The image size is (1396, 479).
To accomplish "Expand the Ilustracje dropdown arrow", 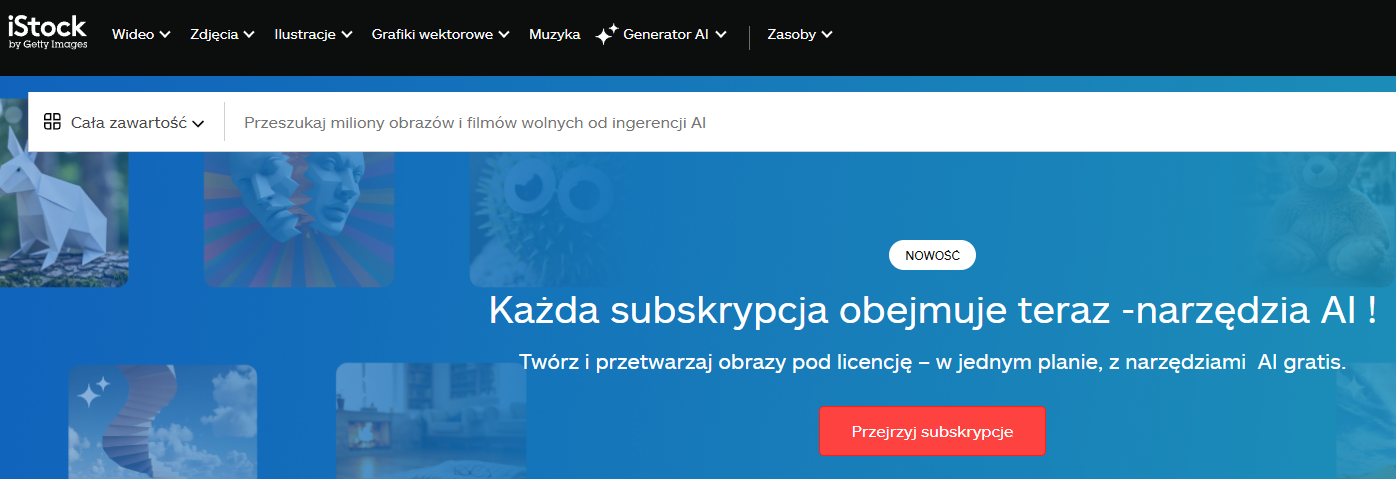I will [x=347, y=35].
